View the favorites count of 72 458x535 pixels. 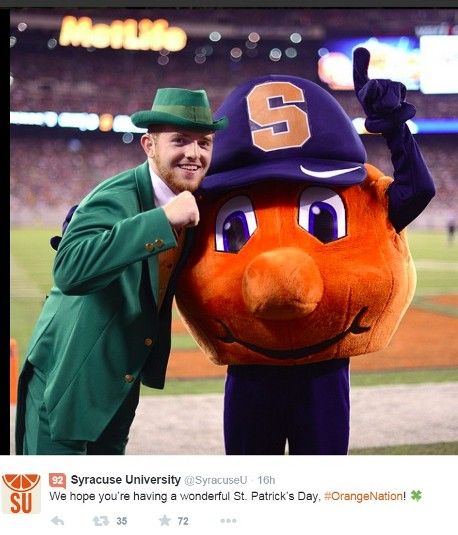pos(183,521)
